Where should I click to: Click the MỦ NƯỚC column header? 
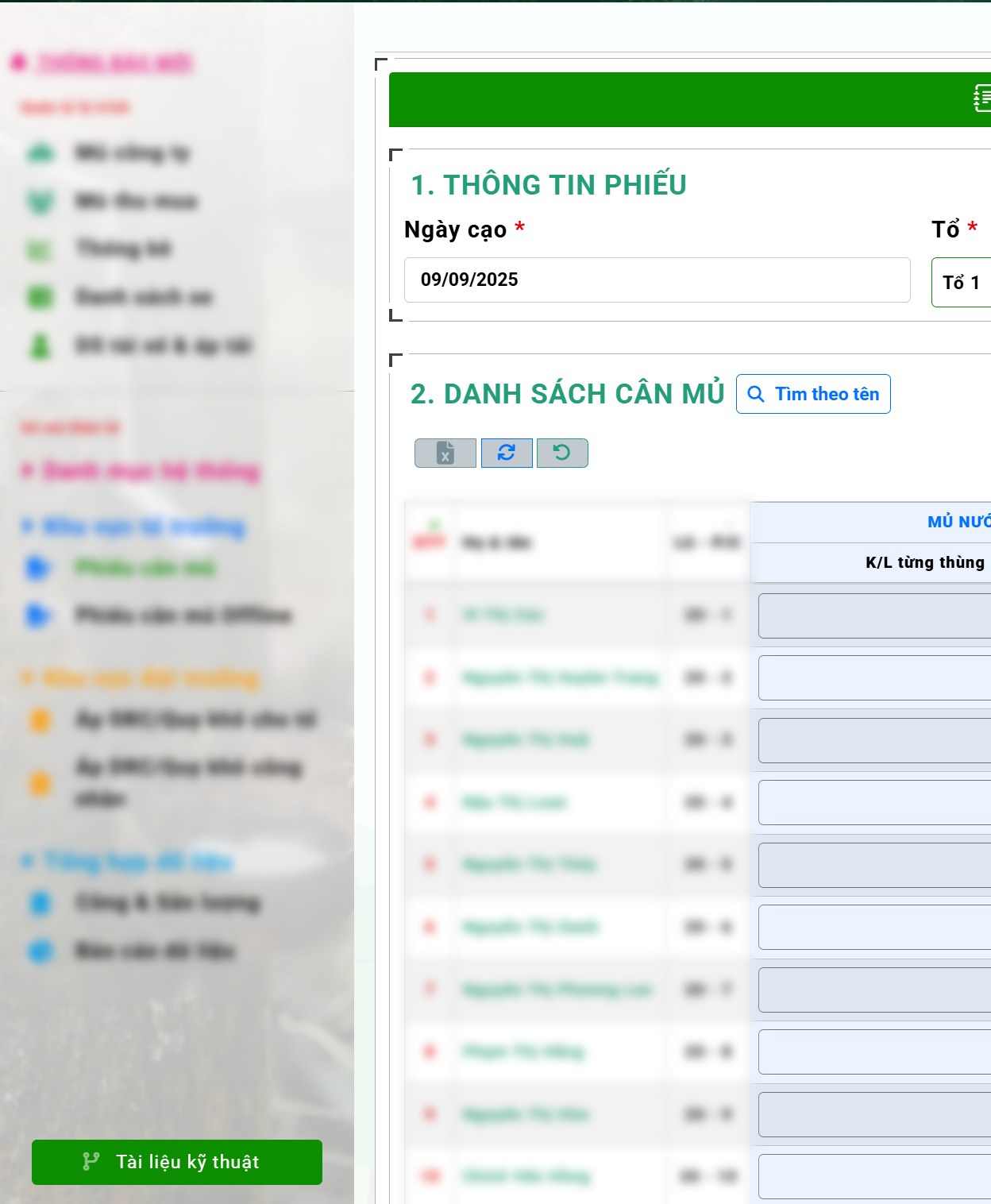pos(958,522)
